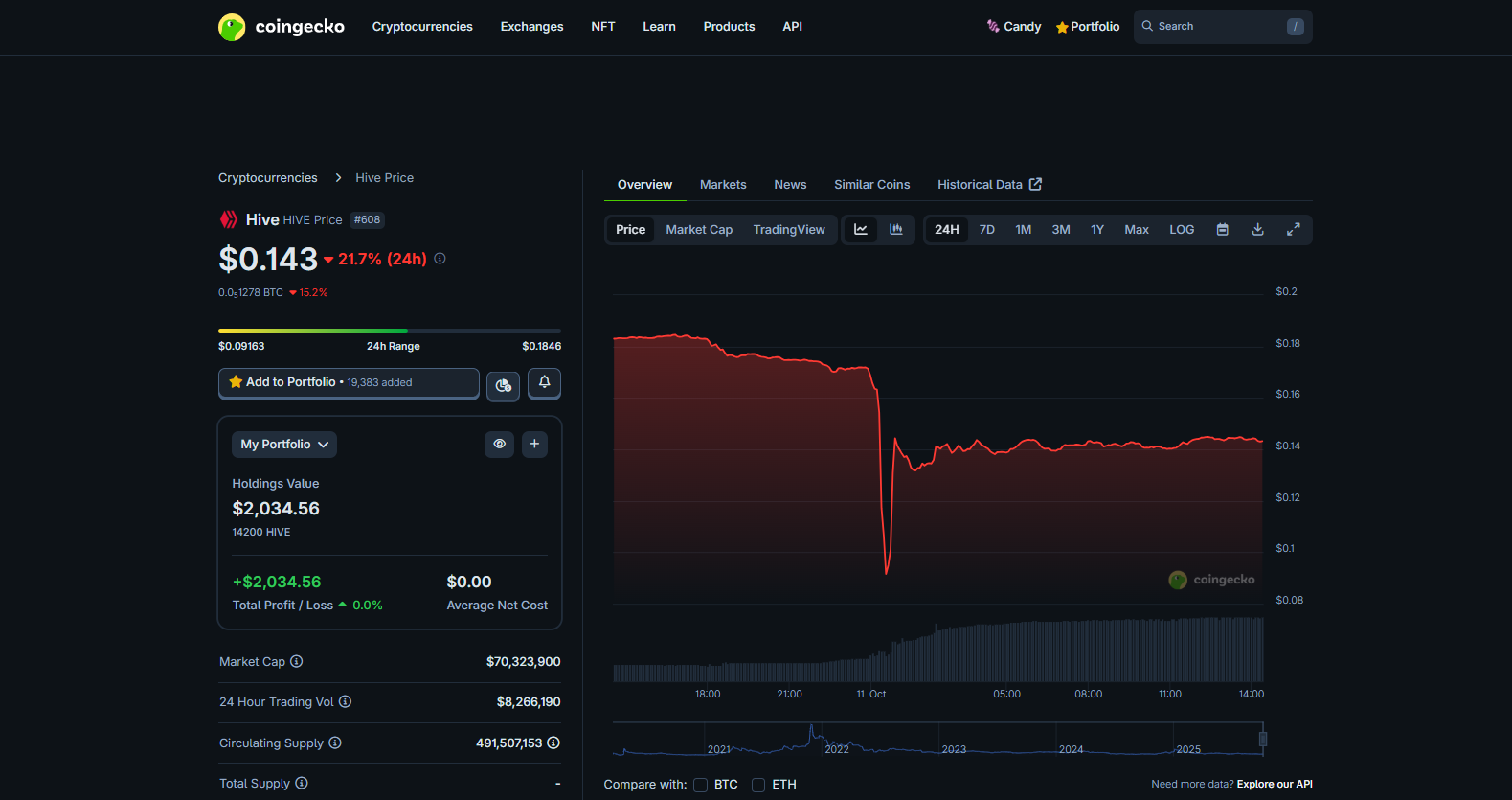1512x800 pixels.
Task: Toggle holdings visibility eye icon
Action: 499,445
